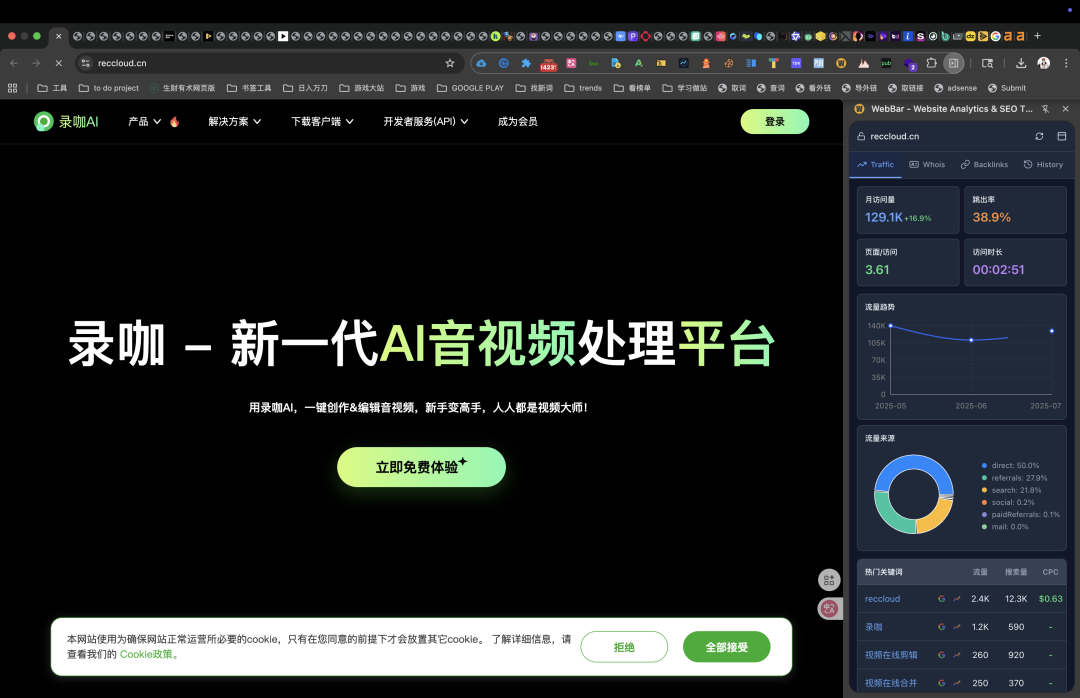Stop loading the page
Image resolution: width=1080 pixels, height=698 pixels.
pos(59,63)
